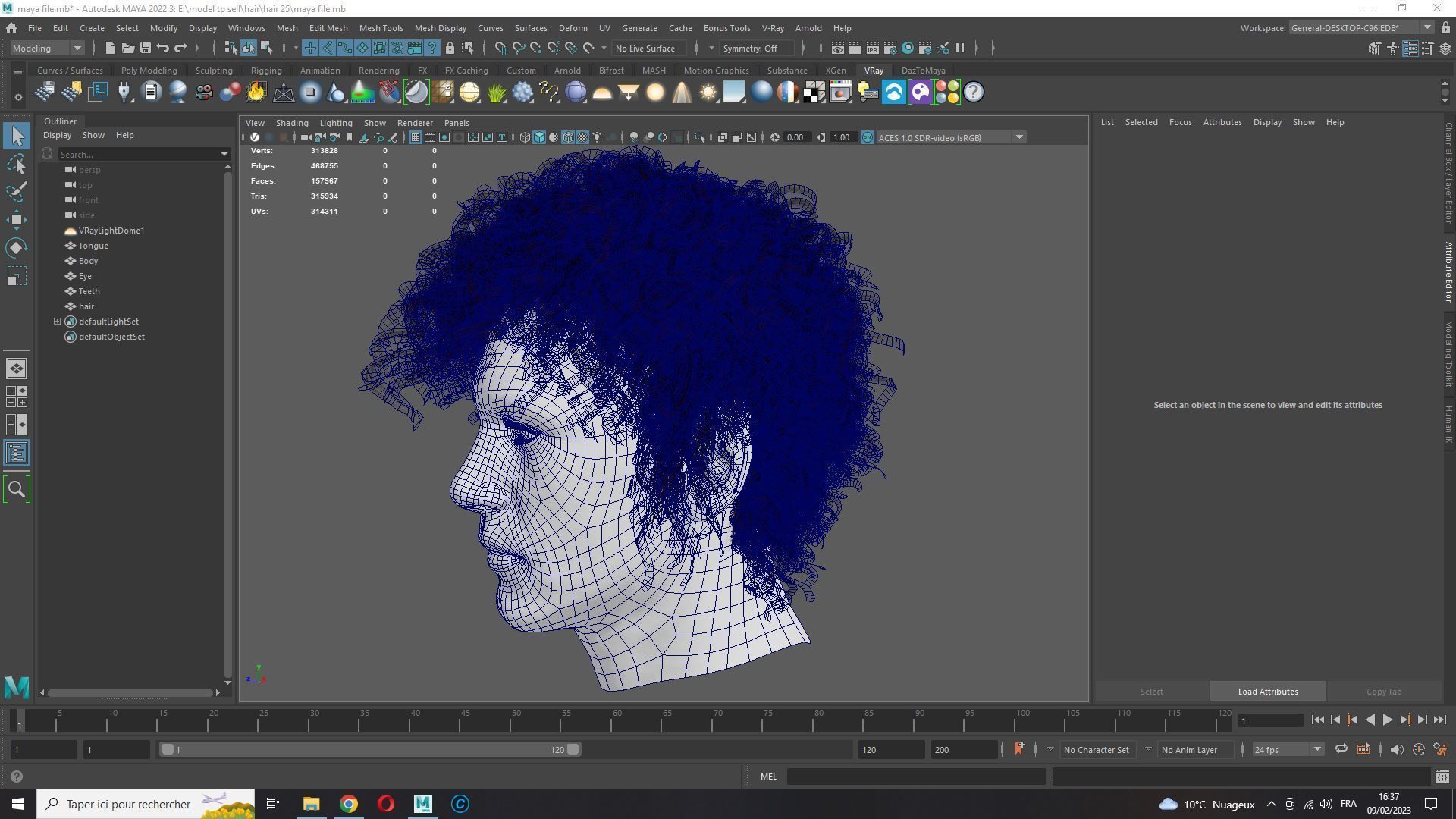Activate the Paint selection tool
1456x819 pixels.
(x=17, y=192)
